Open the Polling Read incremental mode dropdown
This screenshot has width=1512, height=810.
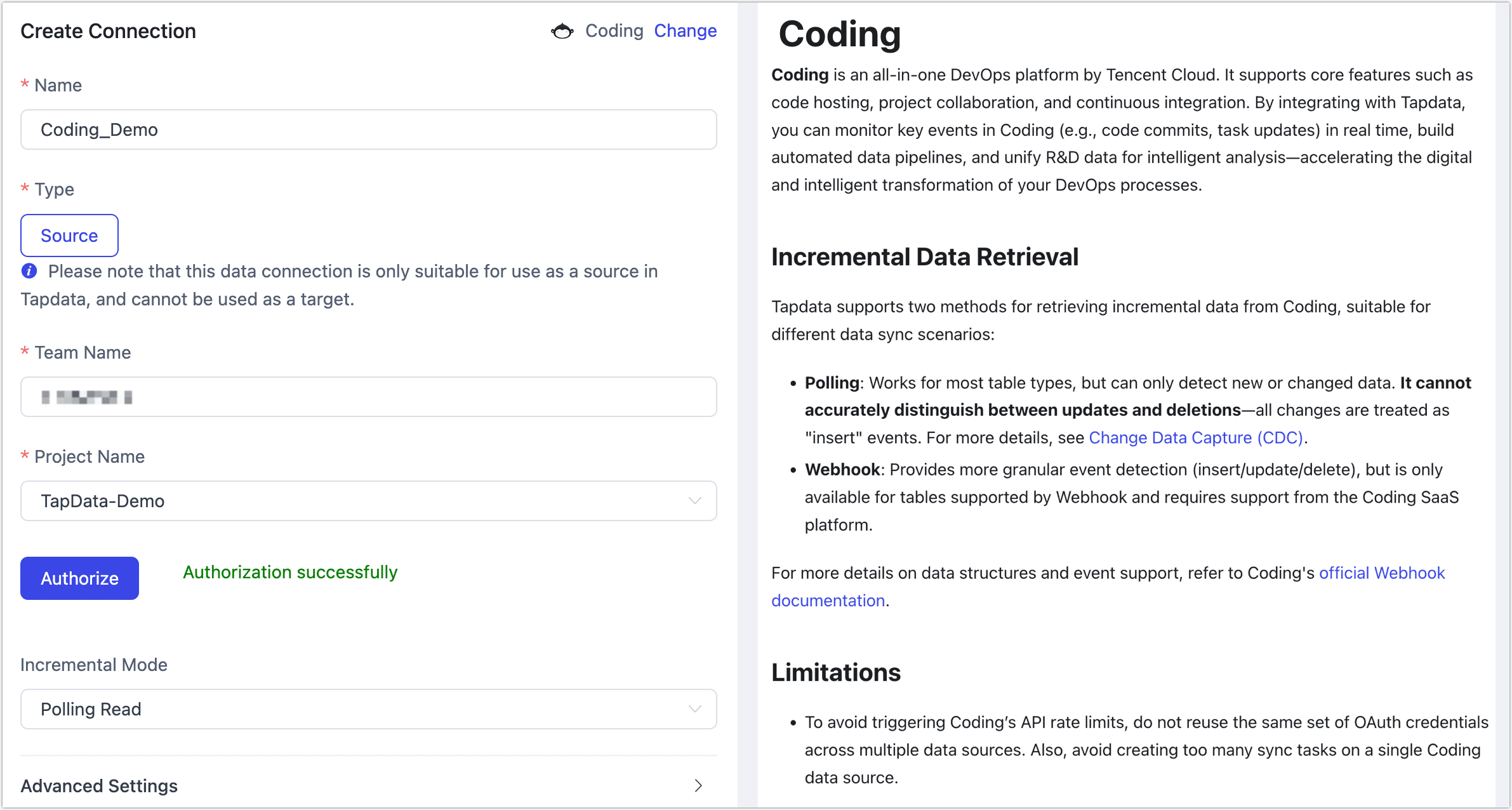click(x=368, y=709)
